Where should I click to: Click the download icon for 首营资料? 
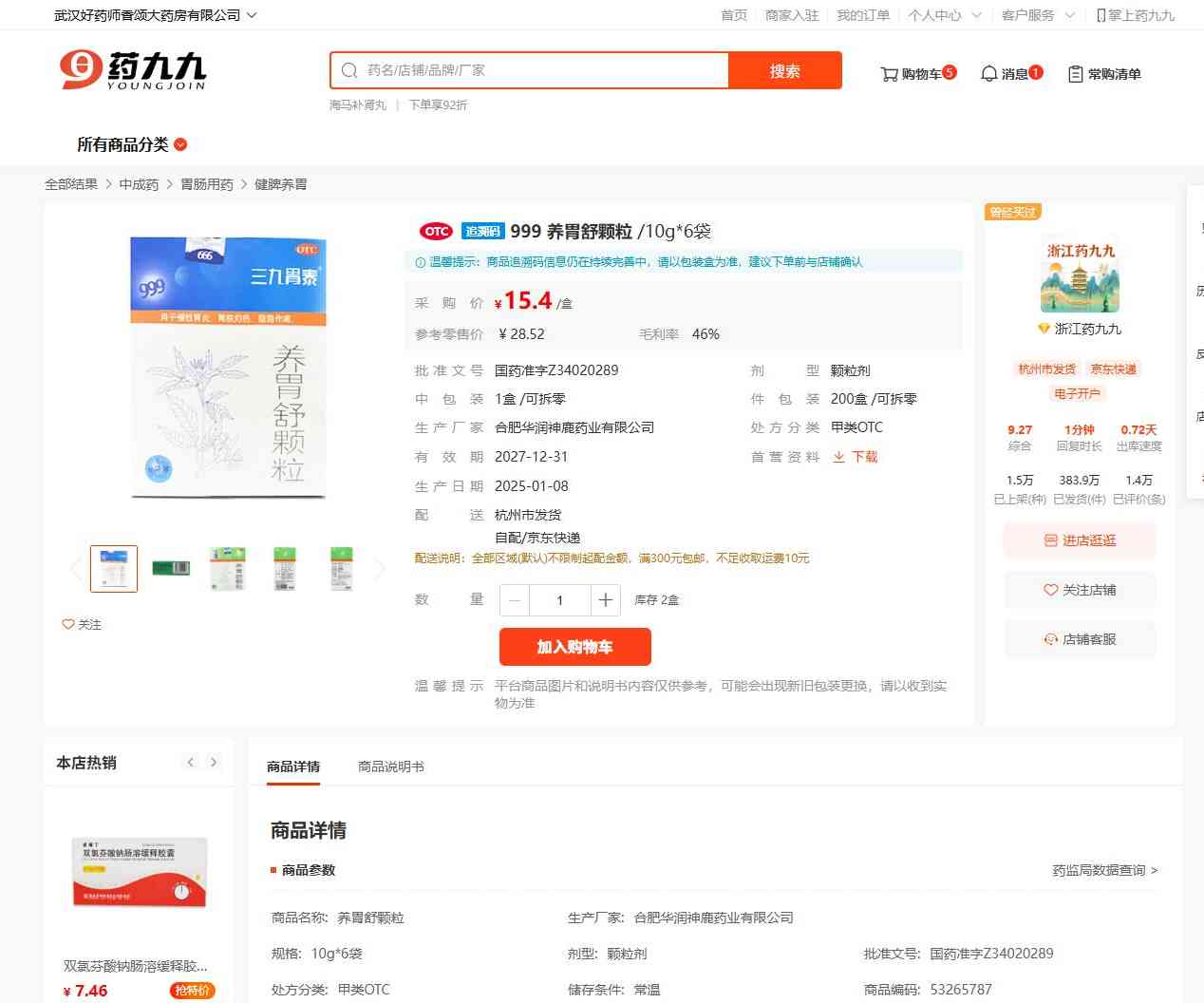coord(838,457)
